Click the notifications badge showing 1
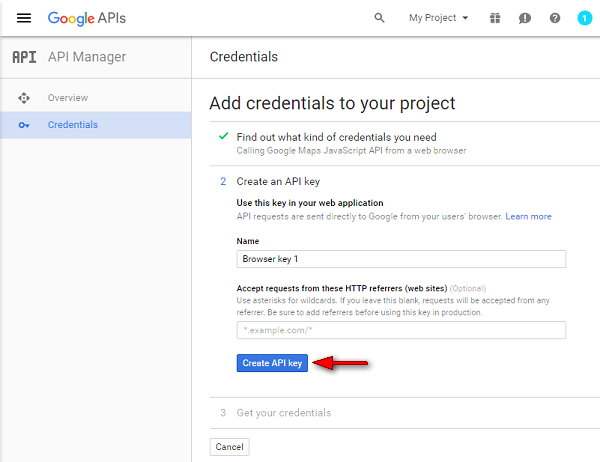Image resolution: width=600 pixels, height=462 pixels. point(584,18)
